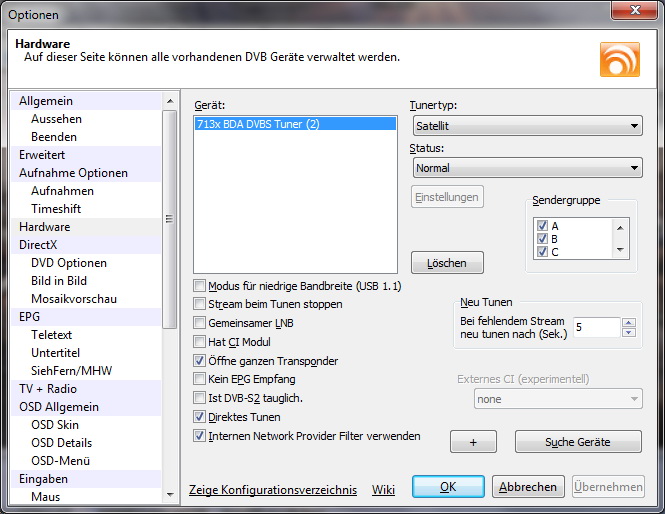Viewport: 665px width, 514px height.
Task: Open the Erweitert options page
Action: point(86,155)
